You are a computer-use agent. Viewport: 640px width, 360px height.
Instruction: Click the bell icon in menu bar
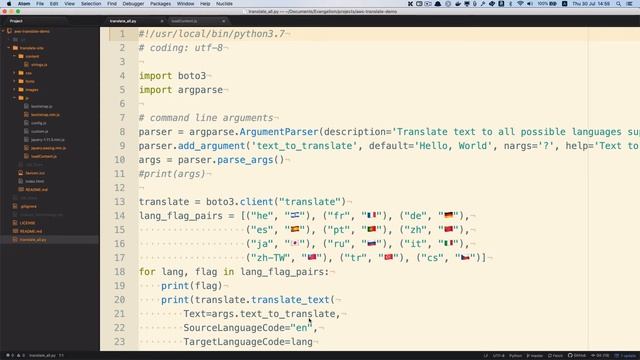438,4
